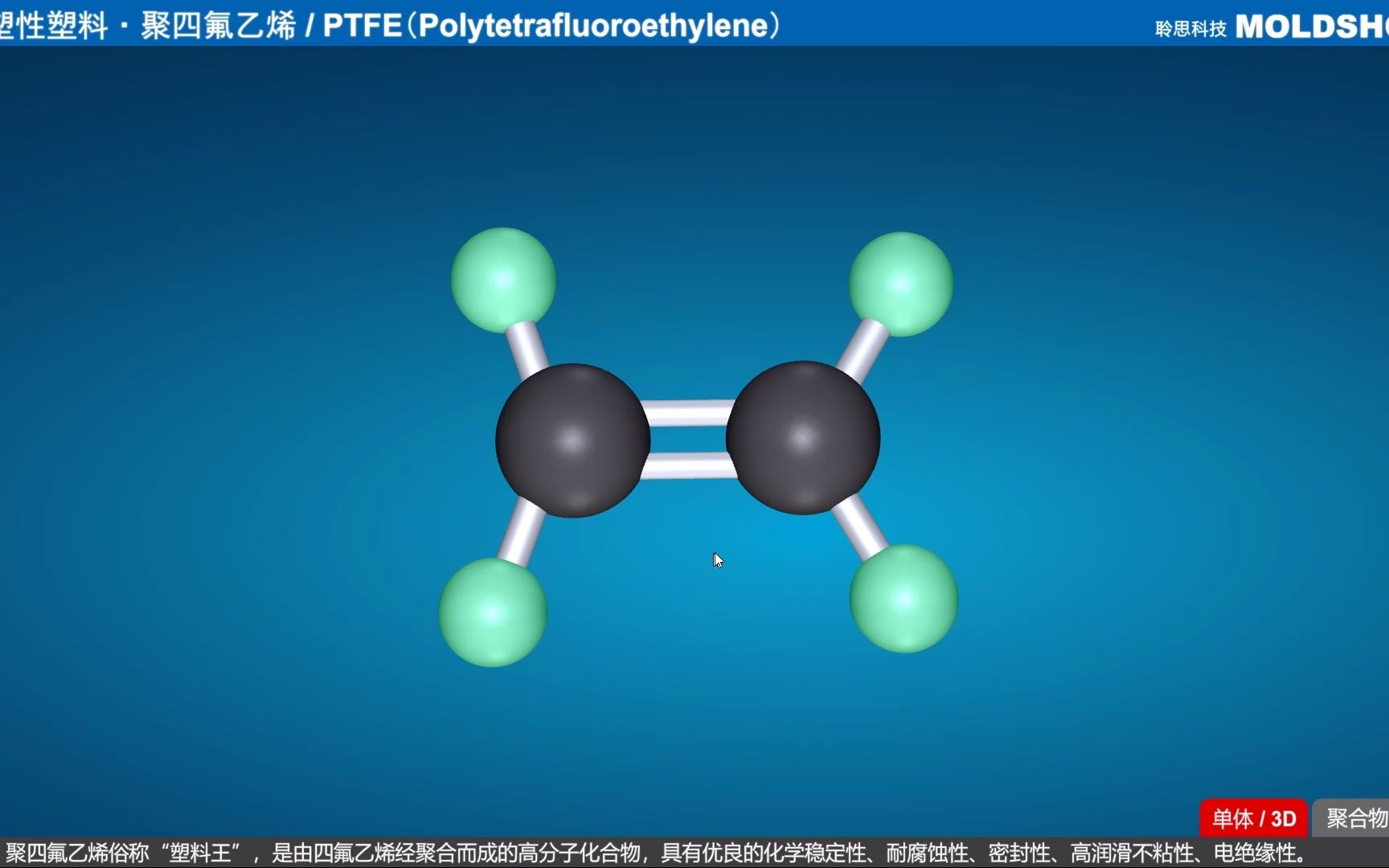Click the PTFE (Polytetrafluoroethylene) title text
The height and width of the screenshot is (868, 1389).
coord(551,25)
